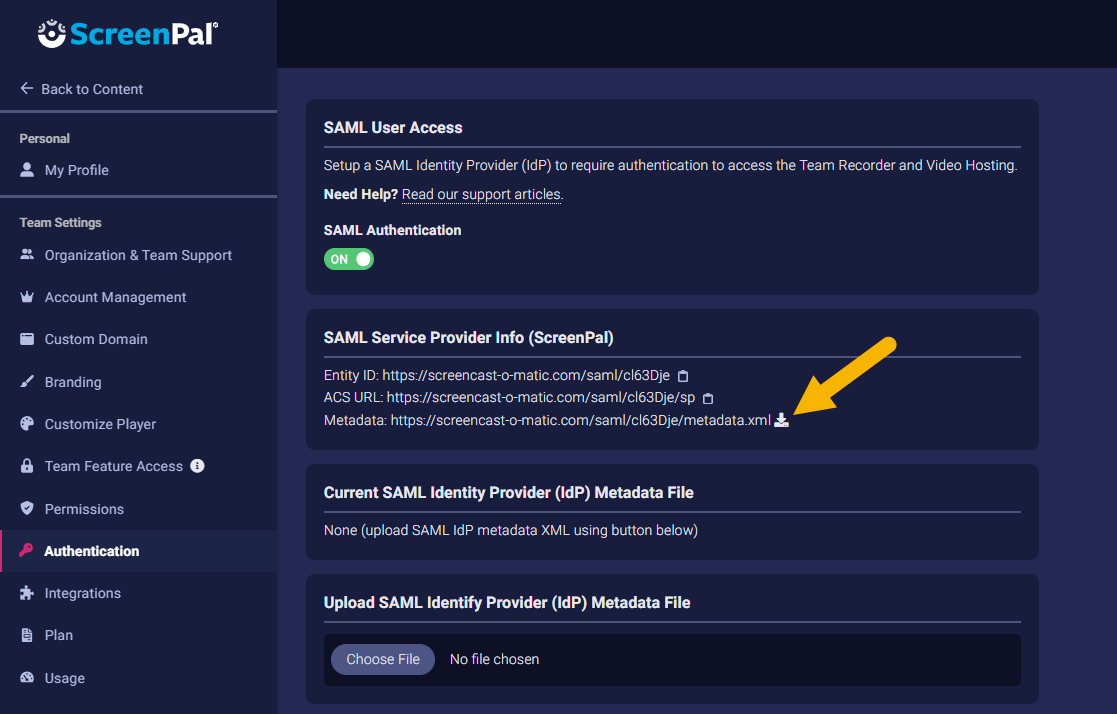
Task: Click the Organization & Team Support people icon
Action: coord(27,254)
